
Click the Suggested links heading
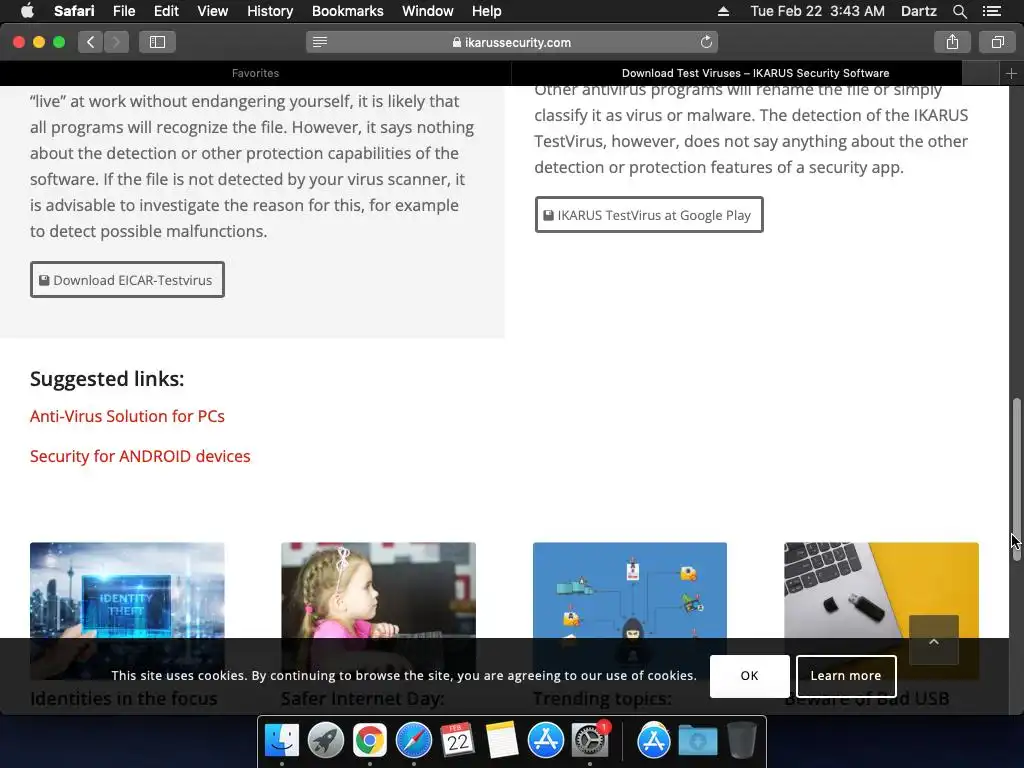click(x=107, y=379)
